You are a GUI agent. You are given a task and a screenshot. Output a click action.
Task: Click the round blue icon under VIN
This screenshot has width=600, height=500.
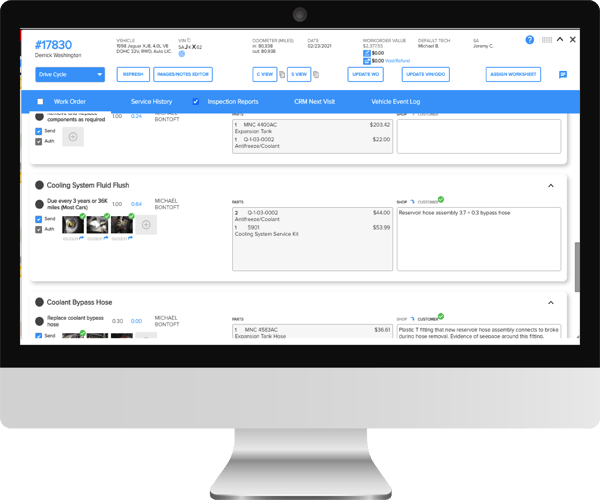pos(182,54)
